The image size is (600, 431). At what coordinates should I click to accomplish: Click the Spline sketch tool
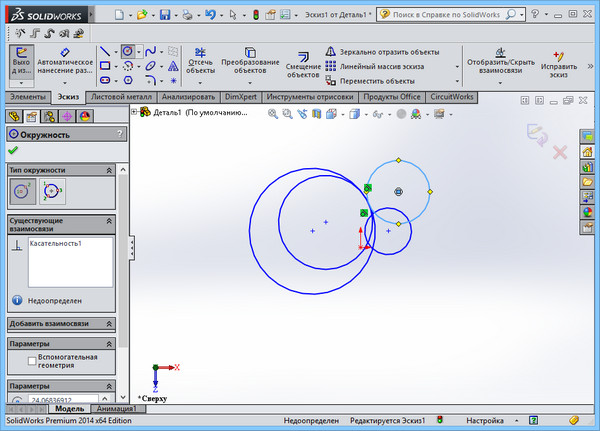point(150,52)
